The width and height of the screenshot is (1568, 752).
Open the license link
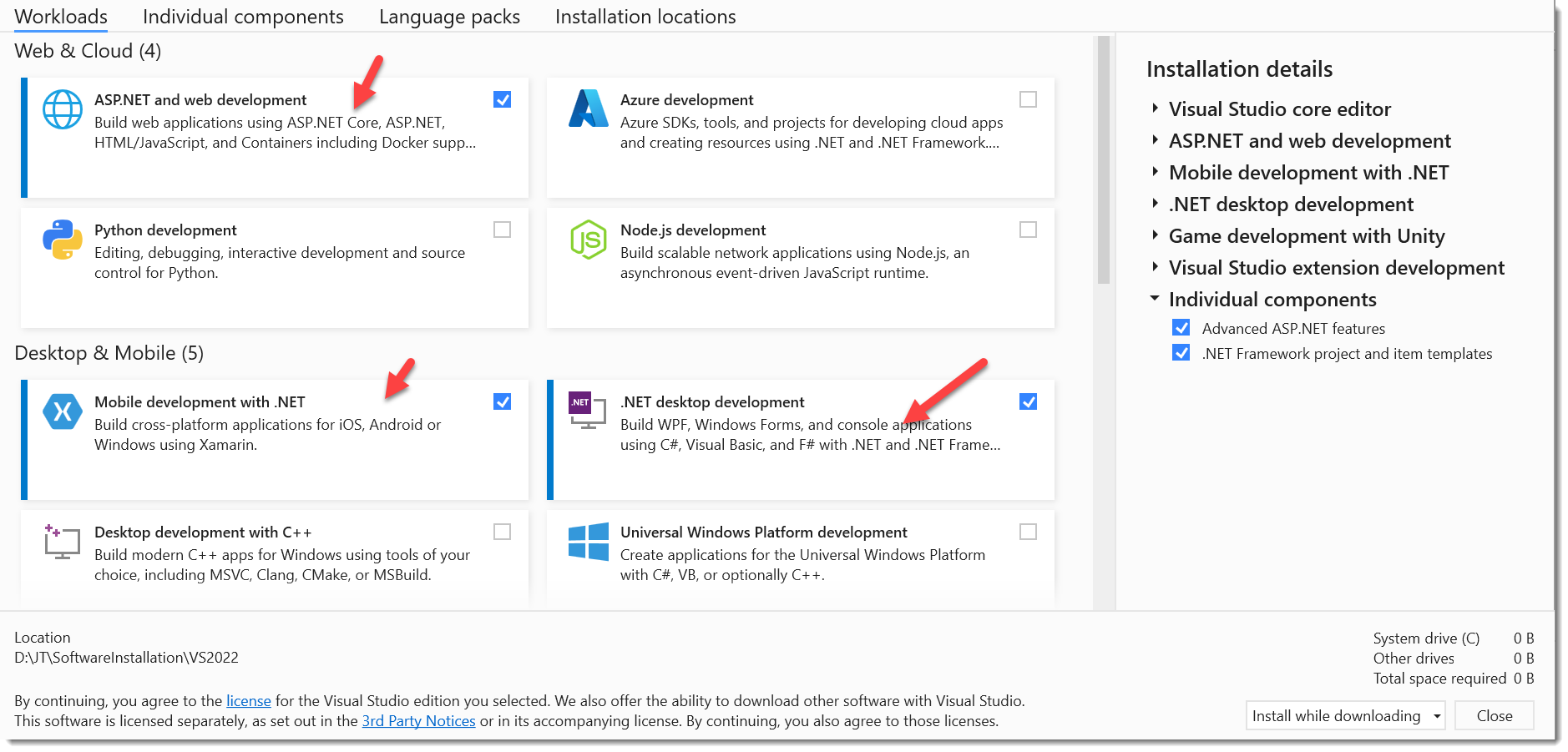[249, 701]
